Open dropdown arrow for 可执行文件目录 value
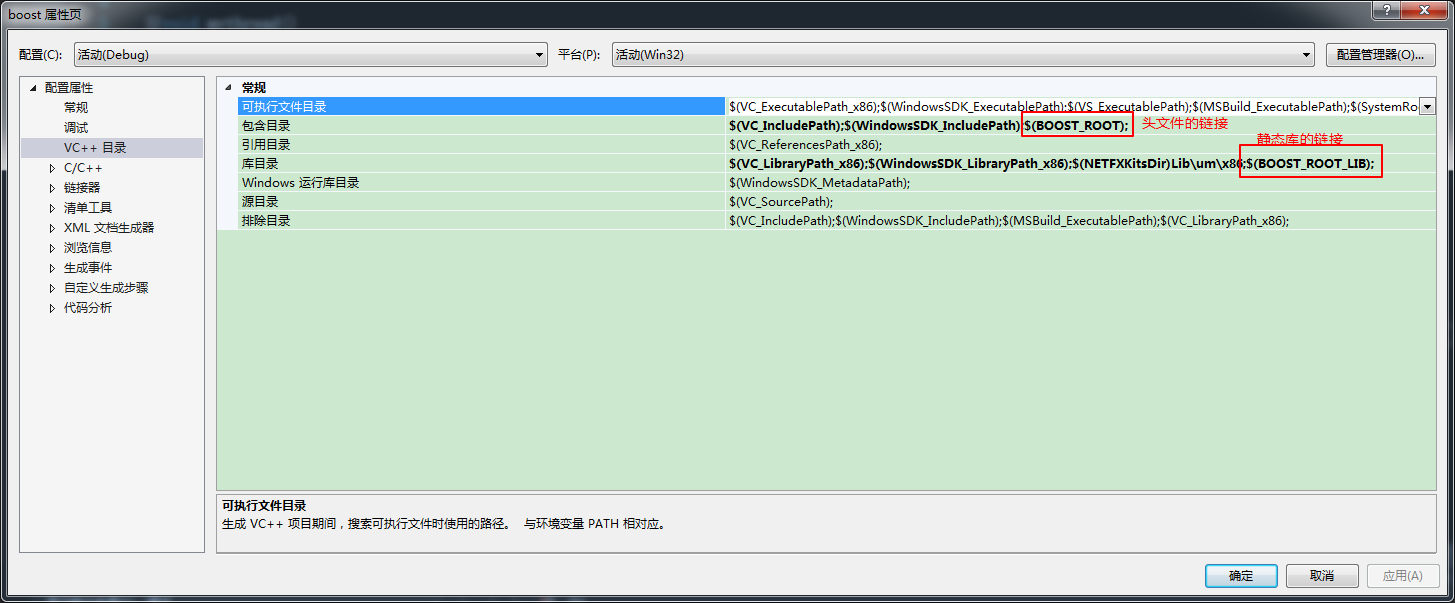Image resolution: width=1455 pixels, height=603 pixels. tap(1427, 107)
